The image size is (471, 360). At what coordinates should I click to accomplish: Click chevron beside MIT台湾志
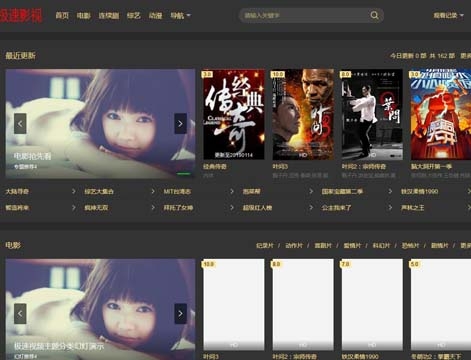(x=232, y=191)
